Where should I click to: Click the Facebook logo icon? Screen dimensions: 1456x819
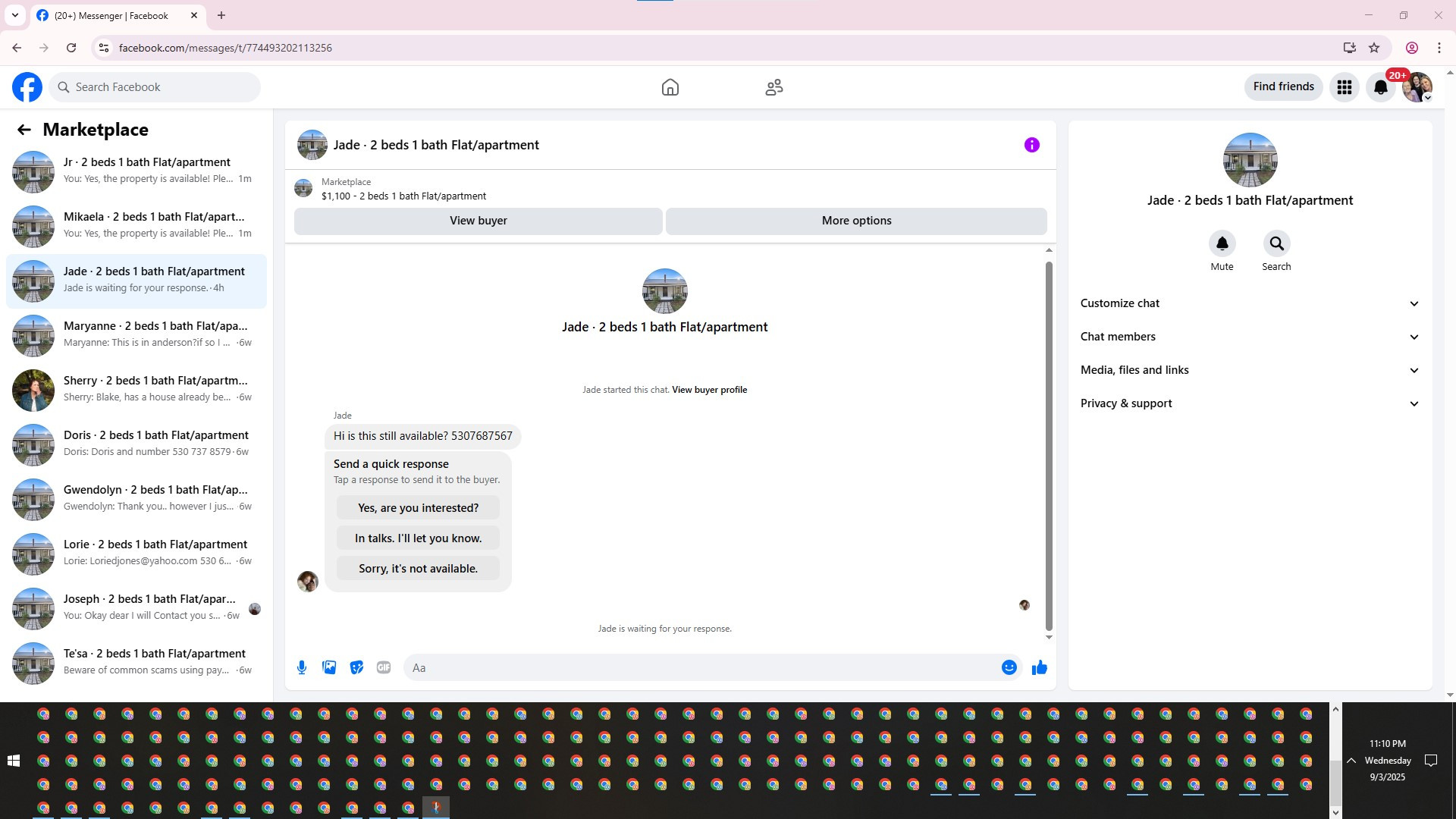coord(27,87)
